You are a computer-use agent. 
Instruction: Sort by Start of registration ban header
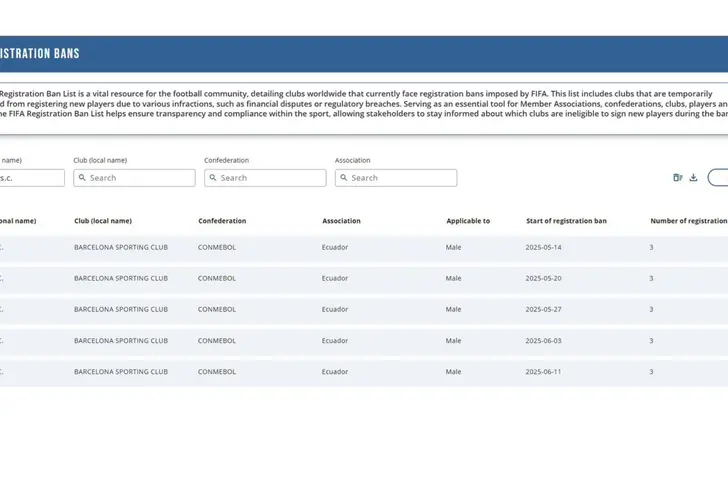(x=566, y=221)
